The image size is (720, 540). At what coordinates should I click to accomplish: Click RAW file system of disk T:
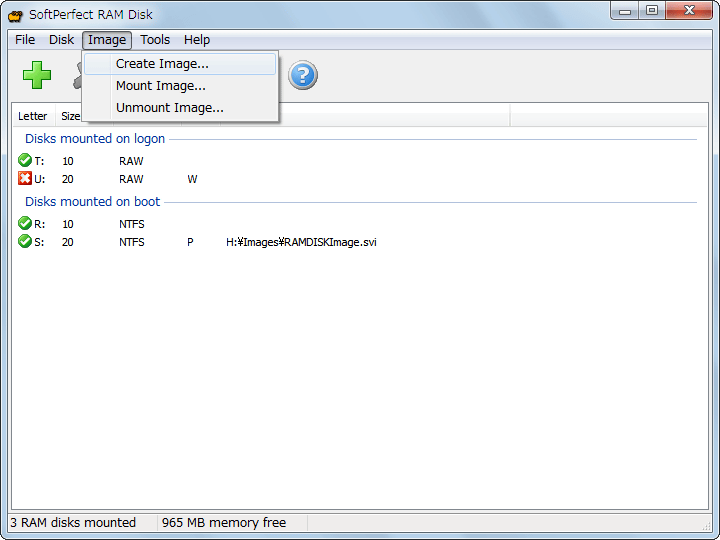(131, 161)
